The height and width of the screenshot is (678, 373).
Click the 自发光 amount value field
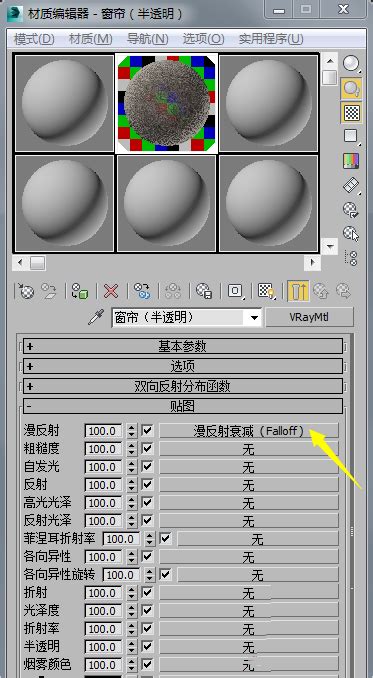pyautogui.click(x=104, y=467)
